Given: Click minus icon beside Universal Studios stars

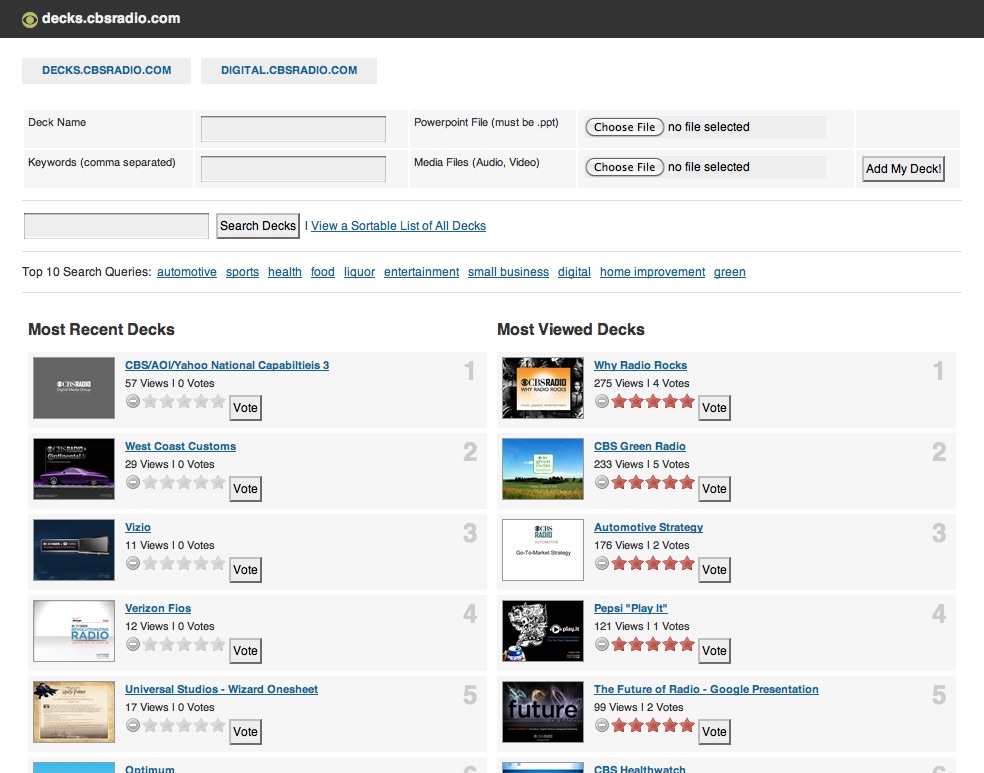Looking at the screenshot, I should tap(133, 725).
